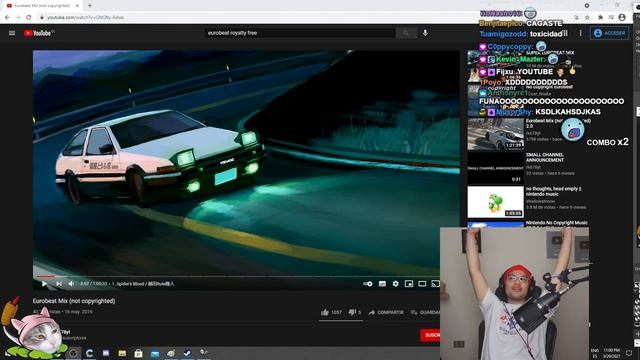
Task: Click the search magnifier button
Action: [x=406, y=33]
